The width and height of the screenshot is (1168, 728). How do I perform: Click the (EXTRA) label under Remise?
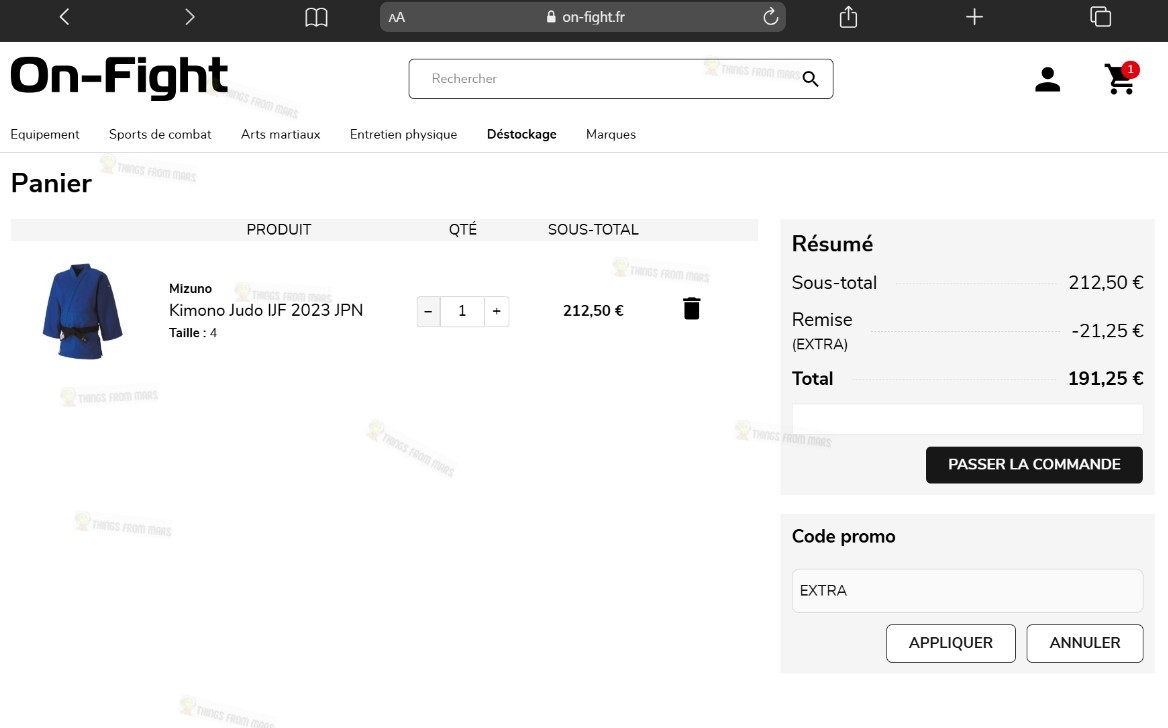point(819,344)
